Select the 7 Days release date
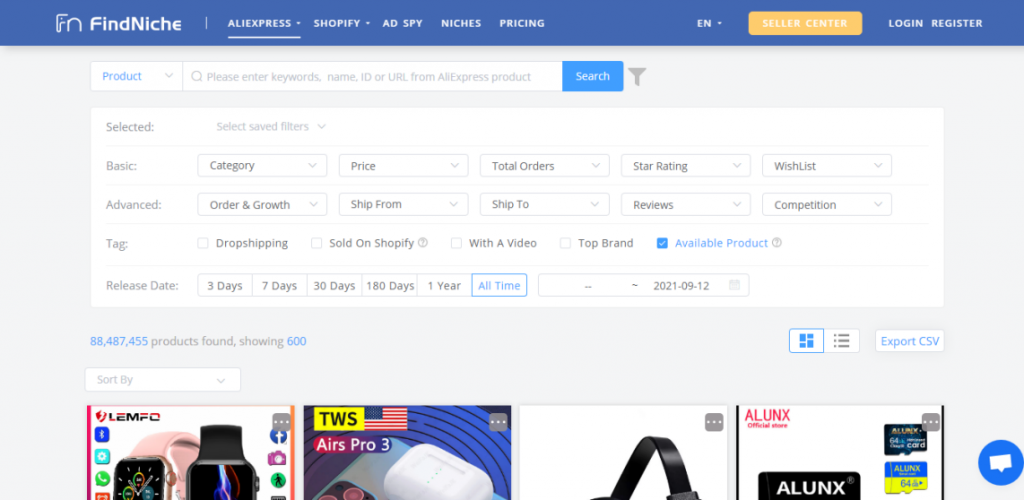1024x500 pixels. coord(280,285)
